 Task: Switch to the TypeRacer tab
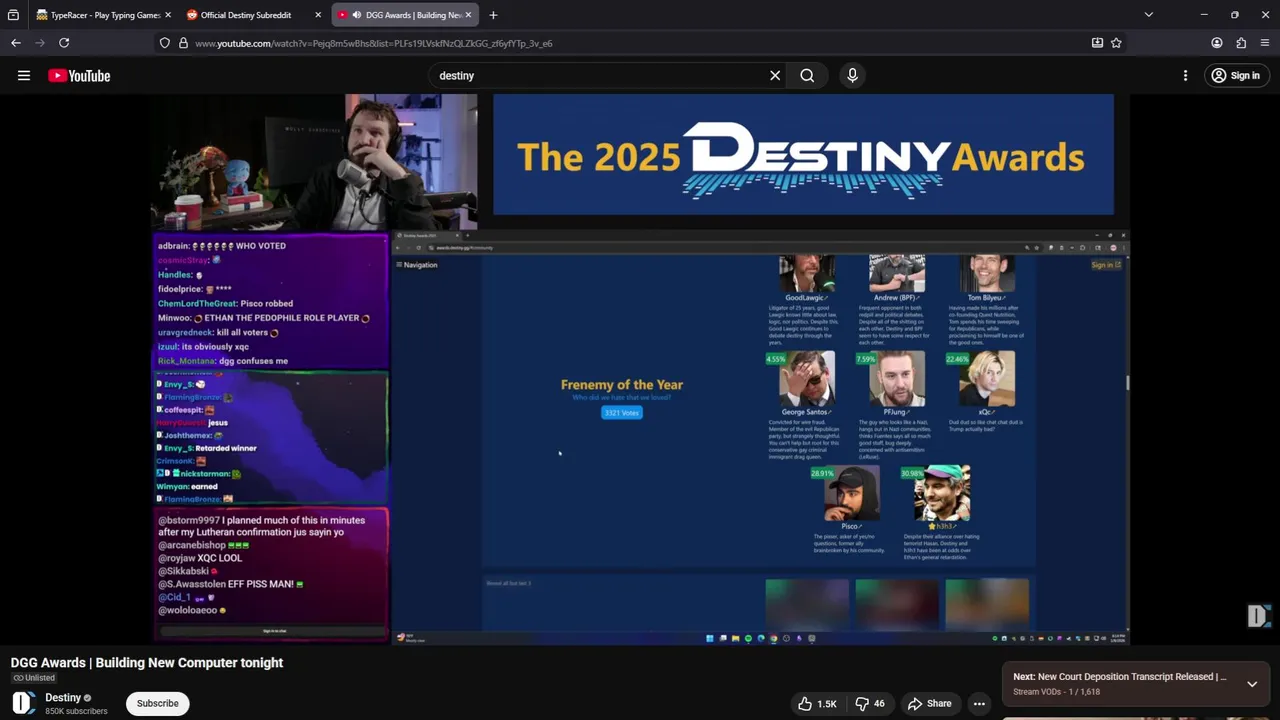click(x=104, y=15)
